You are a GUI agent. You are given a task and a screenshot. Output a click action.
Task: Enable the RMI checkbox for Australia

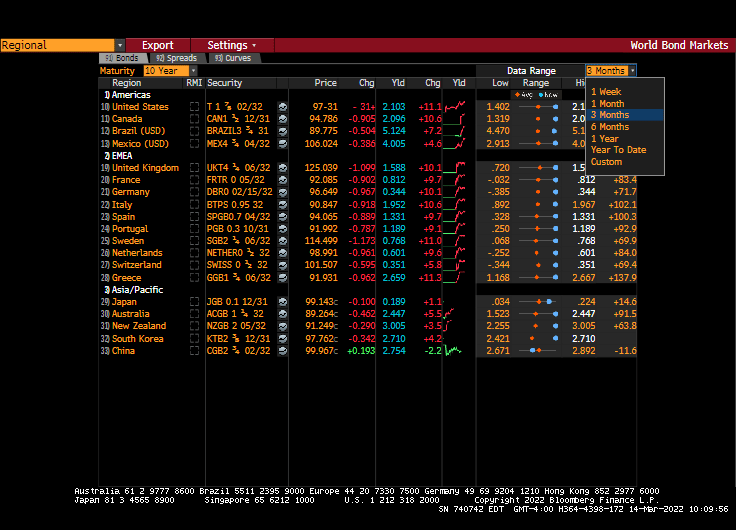(194, 314)
